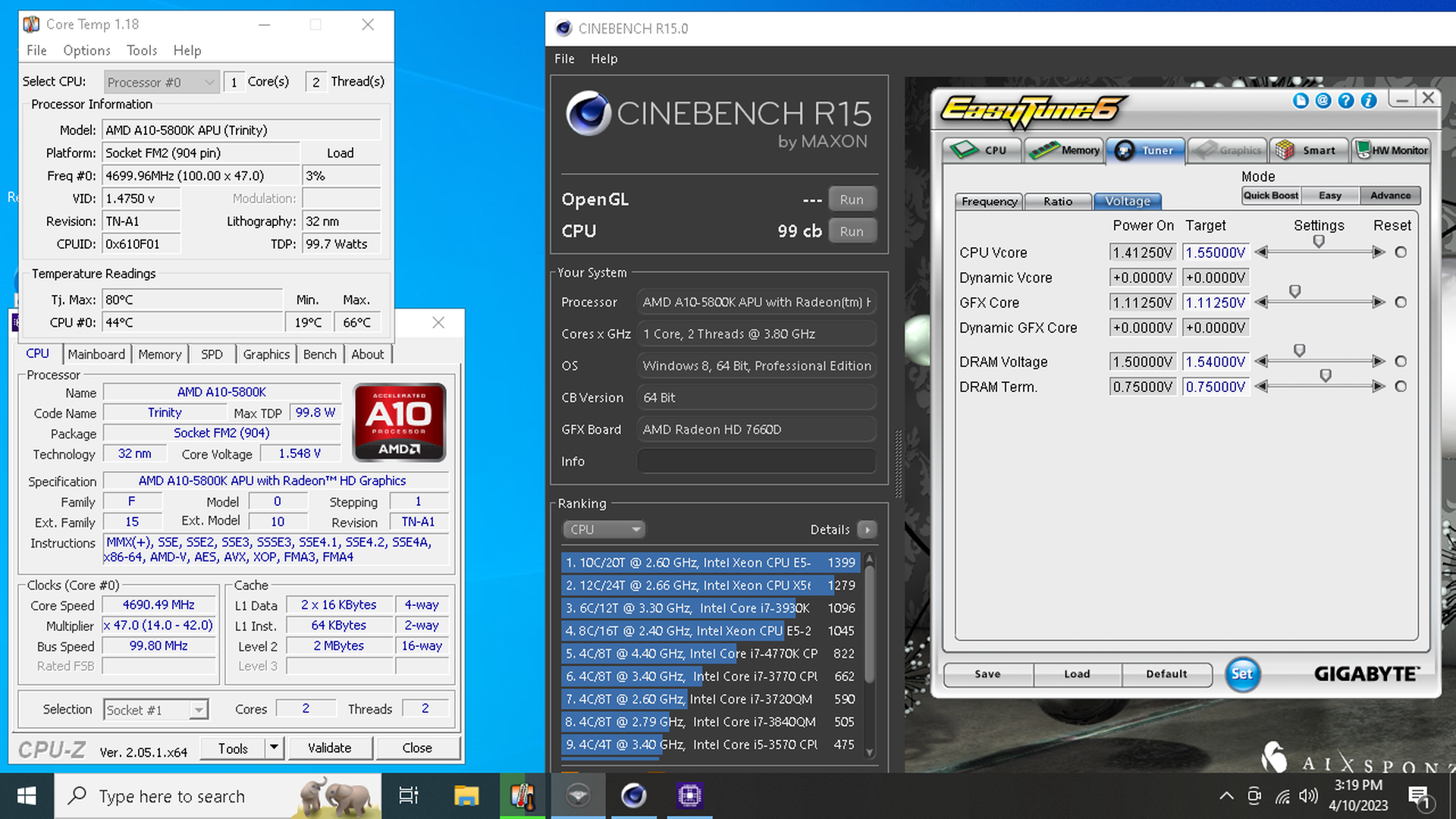Open EasyTune6 CPU tab
Image resolution: width=1456 pixels, height=819 pixels.
[982, 150]
